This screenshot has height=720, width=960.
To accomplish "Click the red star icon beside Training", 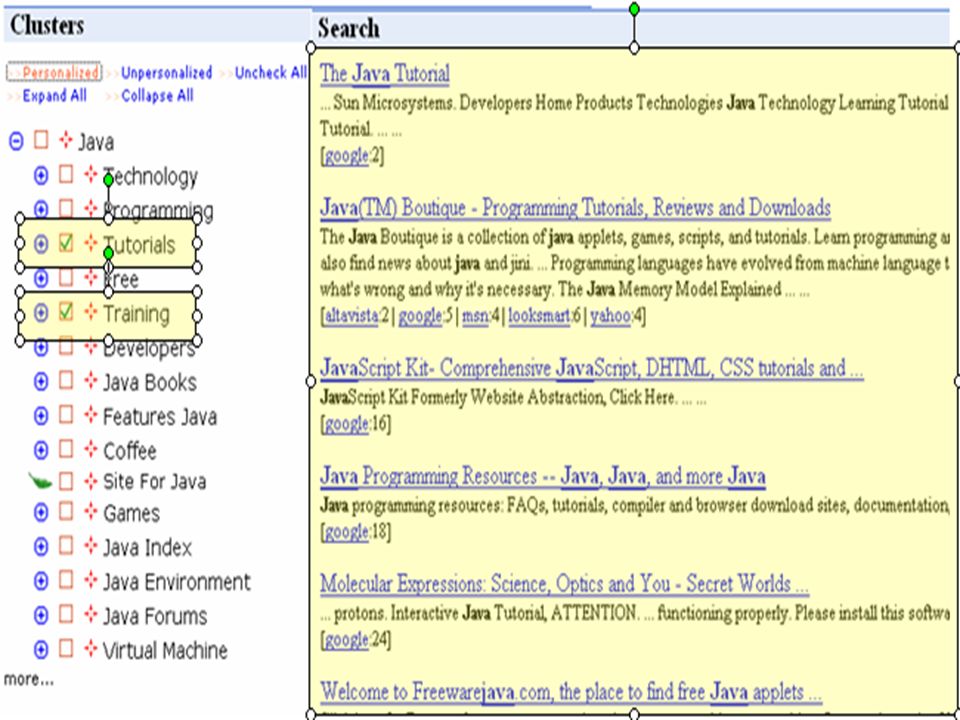I will click(x=91, y=312).
